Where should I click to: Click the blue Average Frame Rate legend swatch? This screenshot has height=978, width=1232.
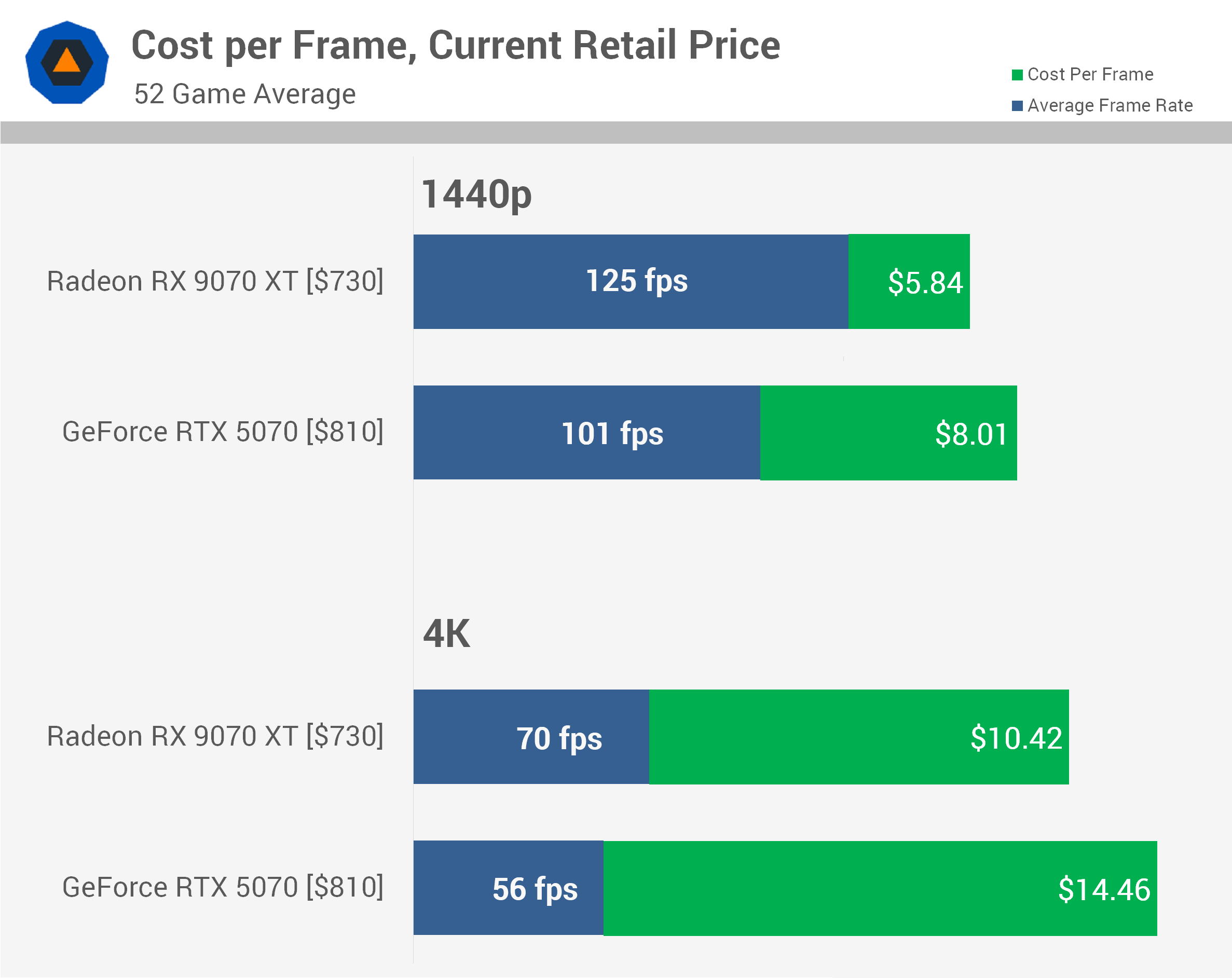[x=1017, y=106]
